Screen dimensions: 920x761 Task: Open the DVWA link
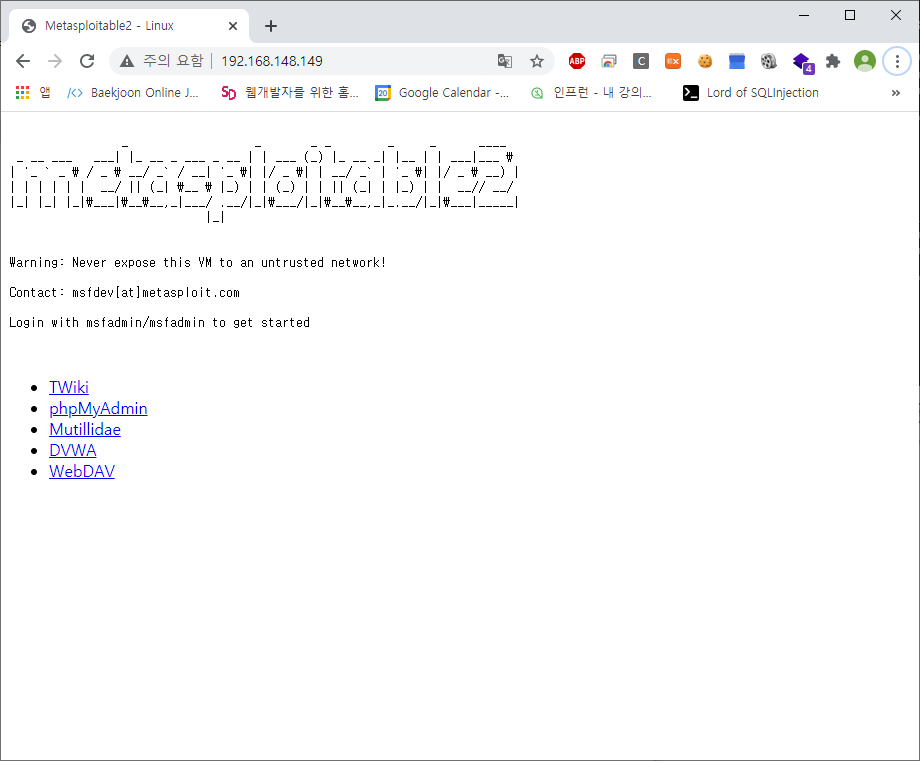(73, 451)
